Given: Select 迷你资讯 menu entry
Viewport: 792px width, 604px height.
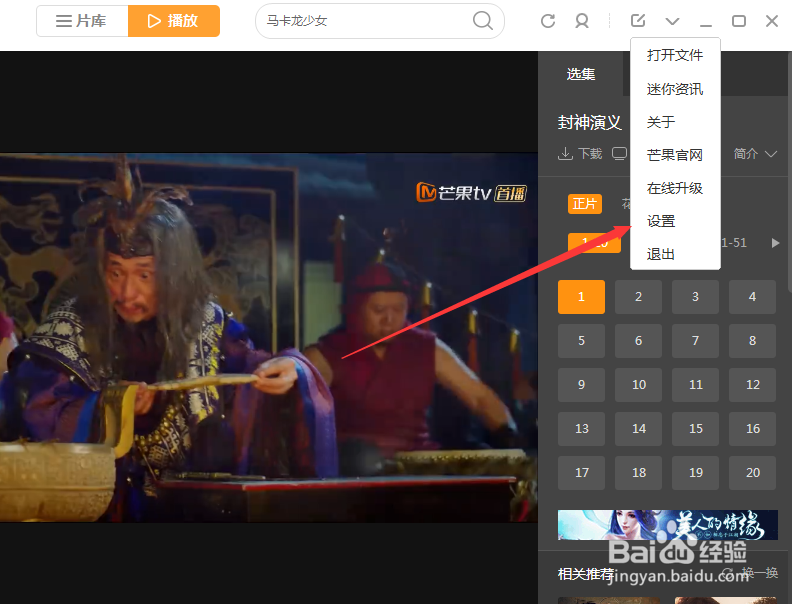Looking at the screenshot, I should pos(675,89).
